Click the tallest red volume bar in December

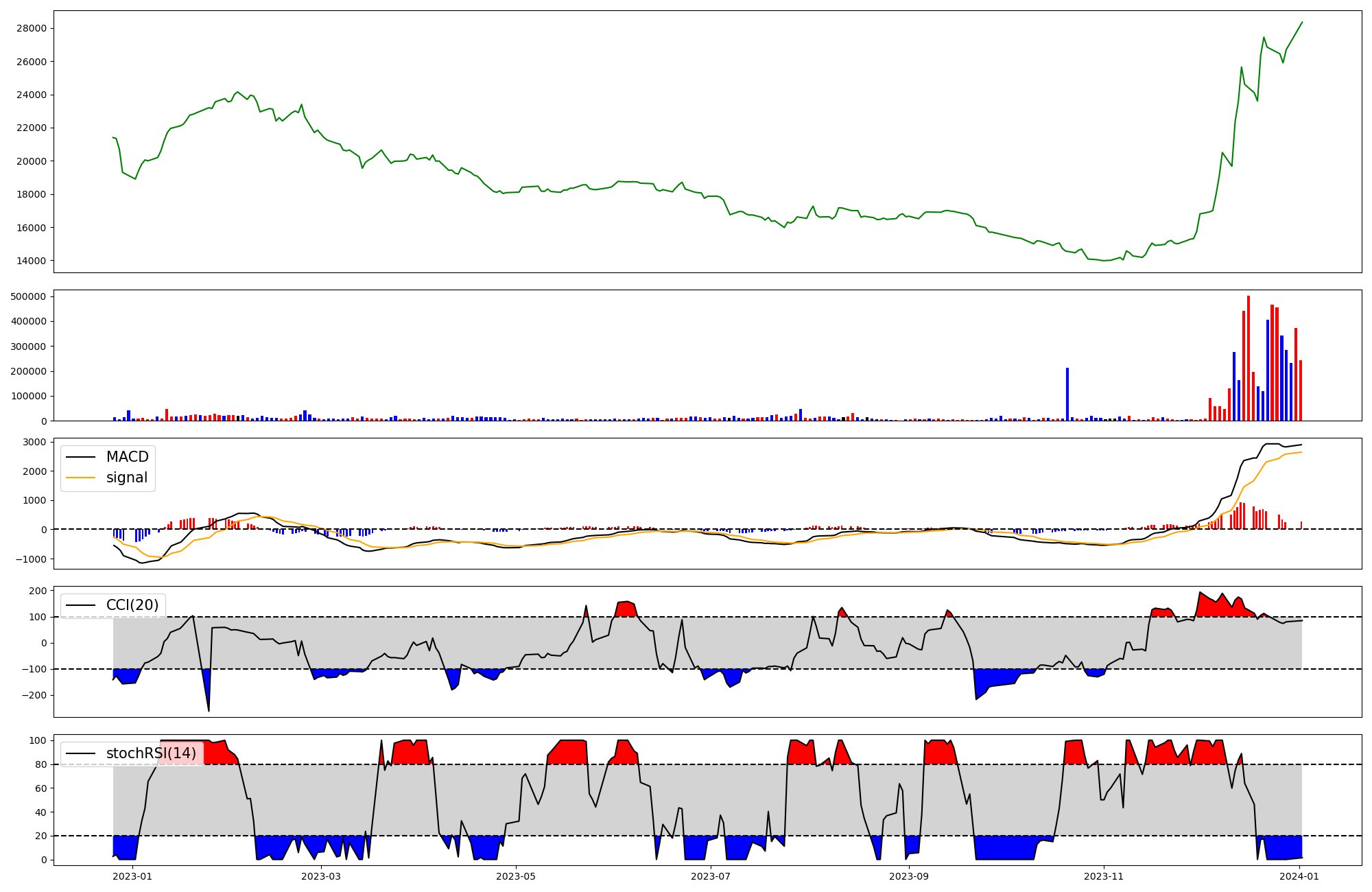[x=1249, y=357]
